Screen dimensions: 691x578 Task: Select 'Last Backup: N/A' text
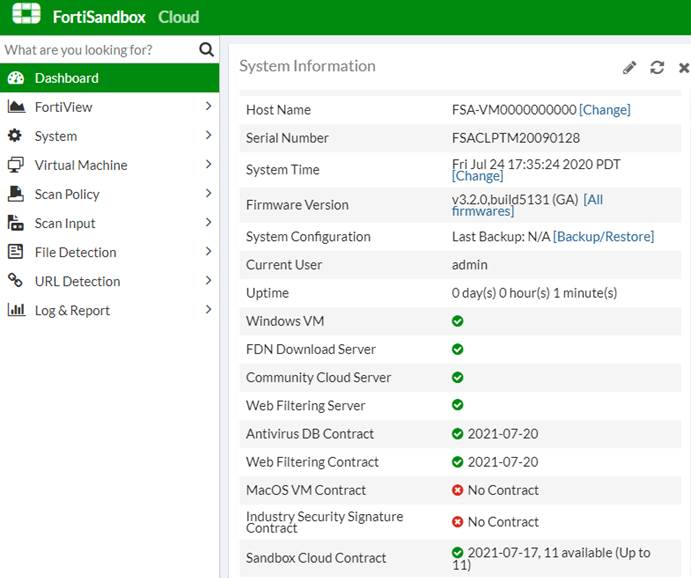pos(501,237)
